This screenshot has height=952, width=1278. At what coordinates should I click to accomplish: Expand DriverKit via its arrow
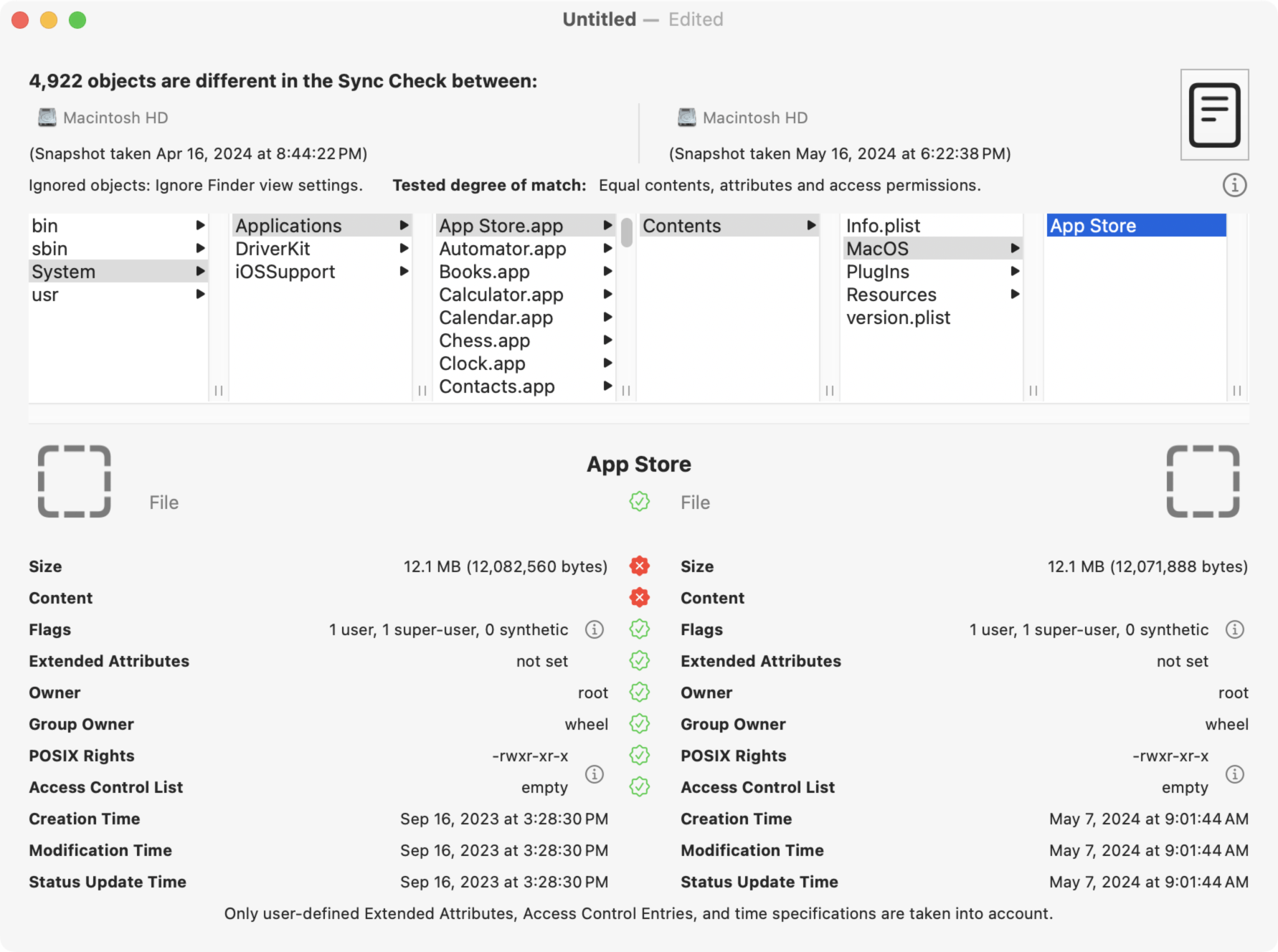pos(404,248)
